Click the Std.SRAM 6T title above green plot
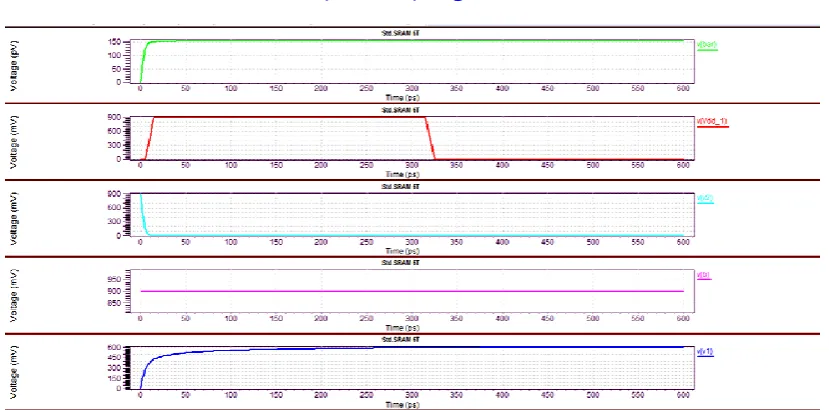829x410 pixels. (x=401, y=33)
